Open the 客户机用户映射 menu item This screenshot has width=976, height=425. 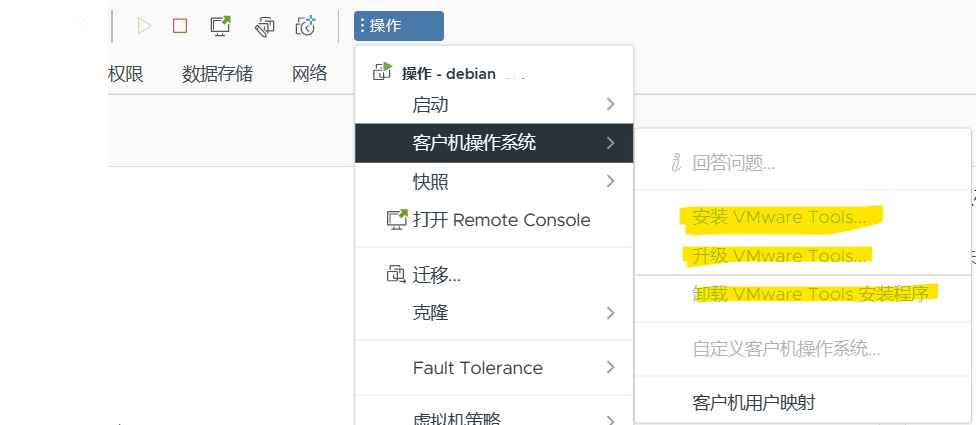[x=754, y=403]
